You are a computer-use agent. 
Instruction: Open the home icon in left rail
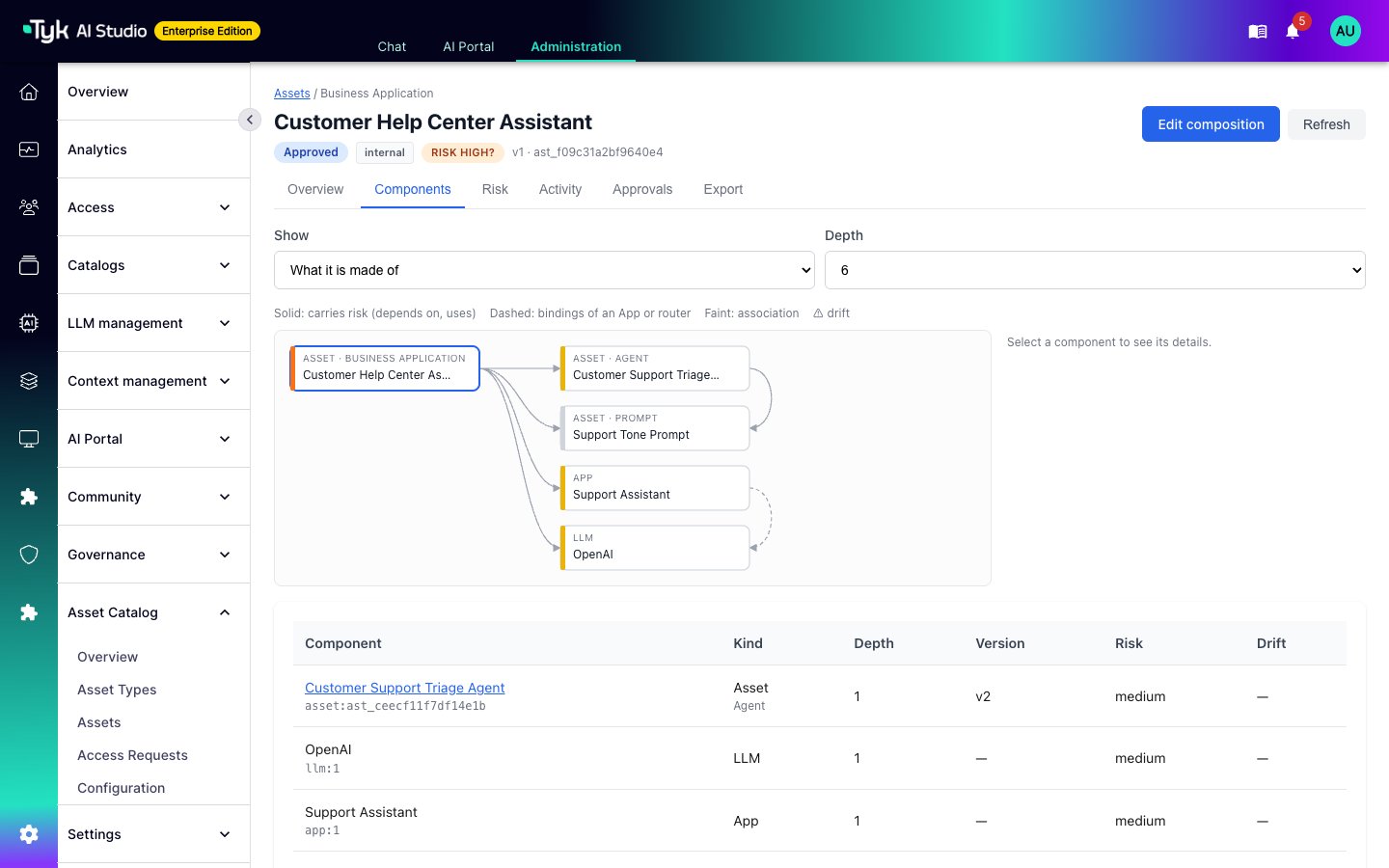(x=29, y=92)
